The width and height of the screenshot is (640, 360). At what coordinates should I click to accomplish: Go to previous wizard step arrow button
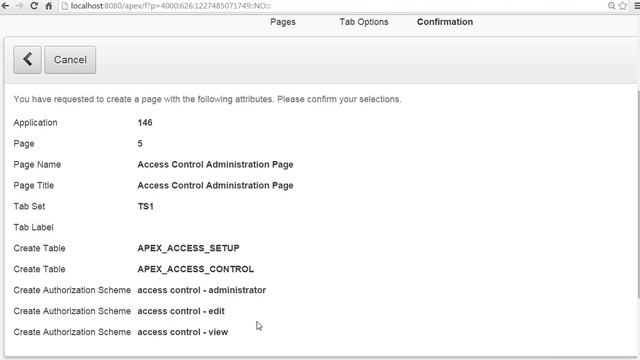click(x=27, y=60)
